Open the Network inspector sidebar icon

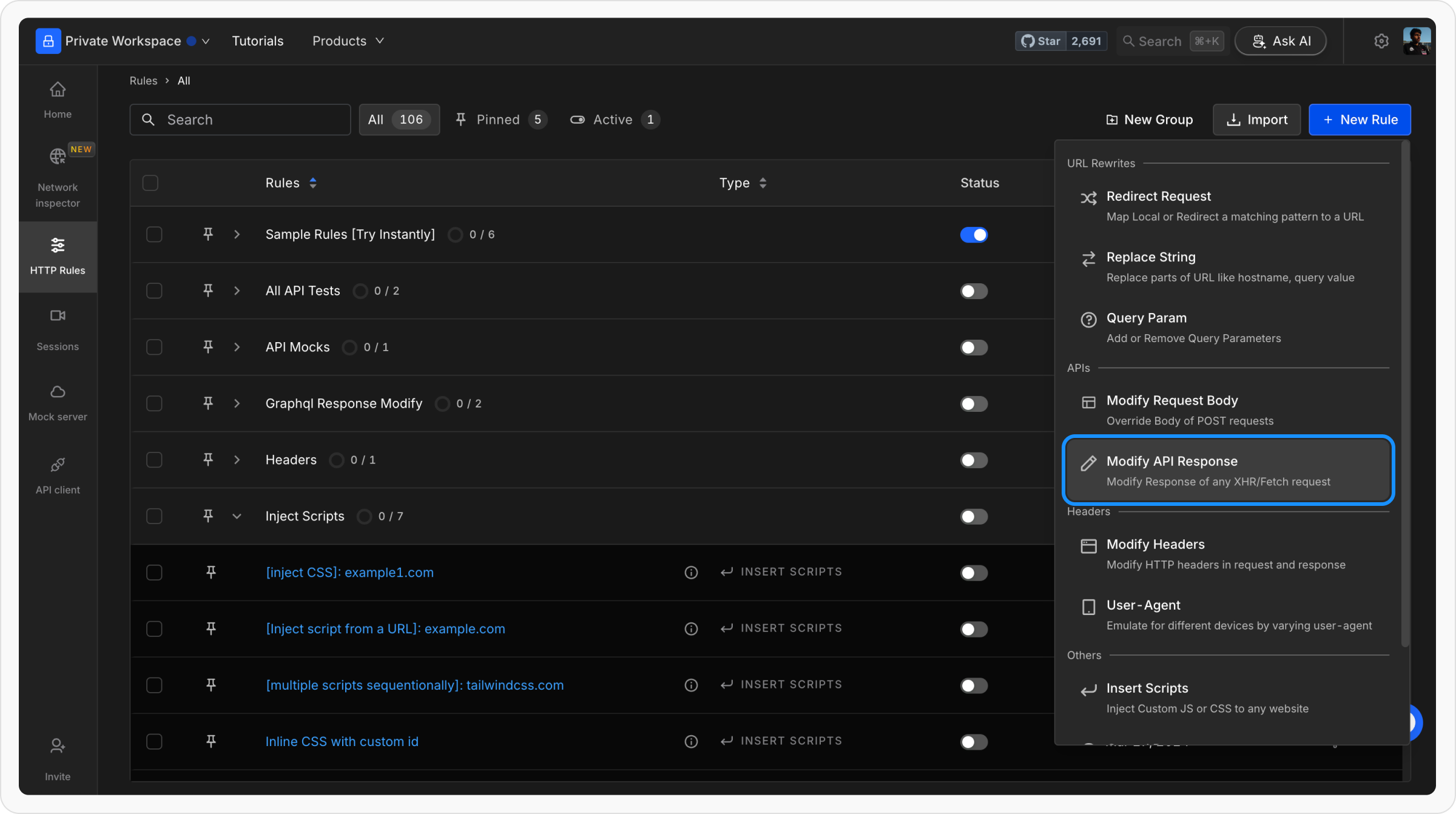(58, 156)
